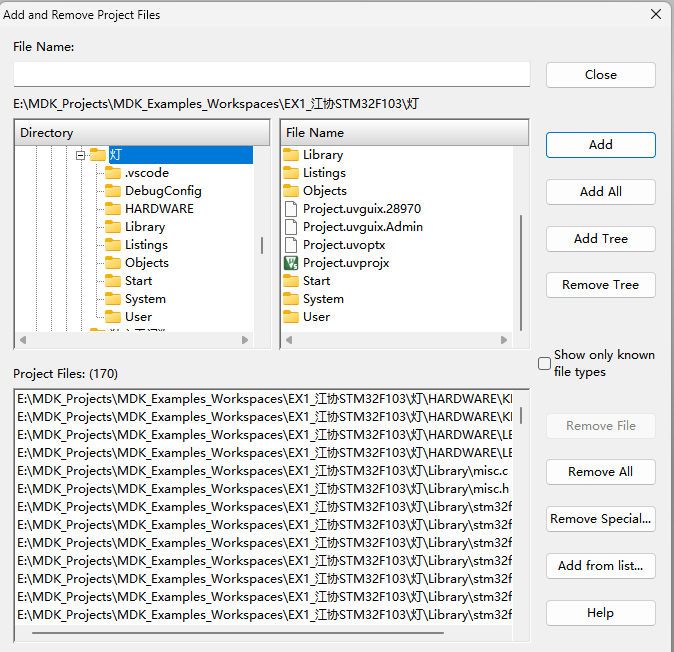Click the Project.uvoptx file icon
The image size is (674, 652).
[x=291, y=245]
